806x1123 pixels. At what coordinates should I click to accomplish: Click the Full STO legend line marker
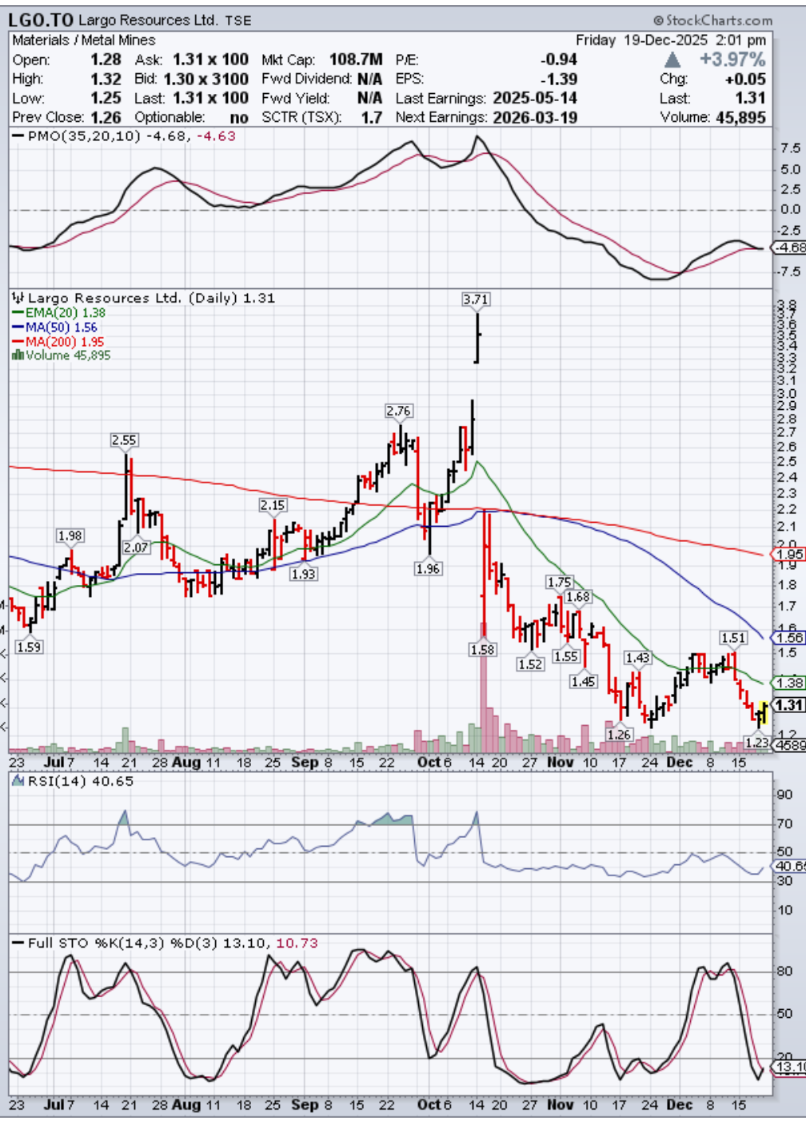[17, 941]
